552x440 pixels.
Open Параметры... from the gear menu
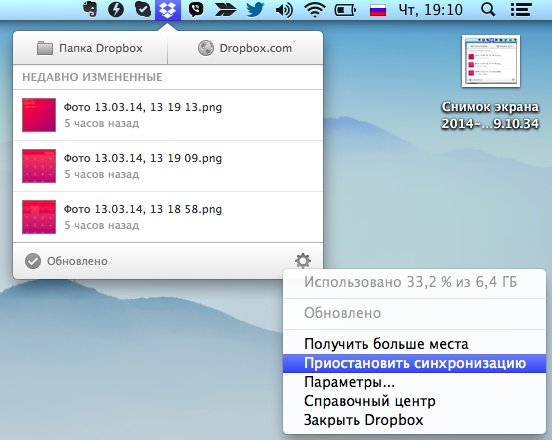click(414, 382)
